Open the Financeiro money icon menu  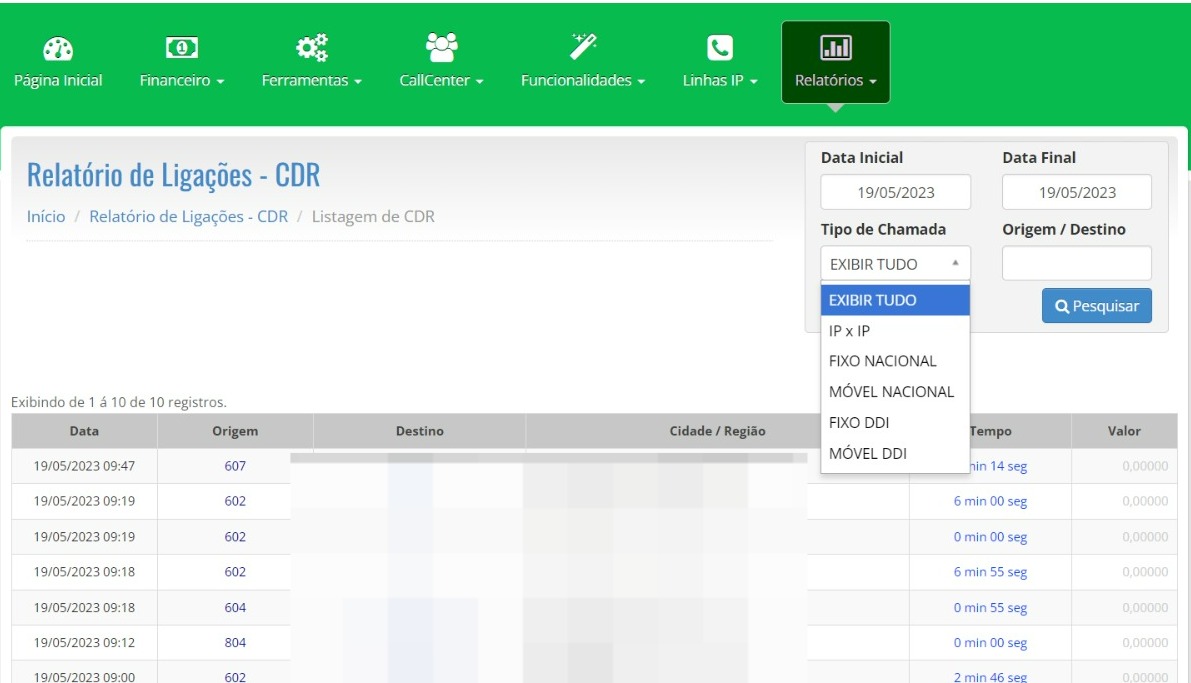click(181, 48)
